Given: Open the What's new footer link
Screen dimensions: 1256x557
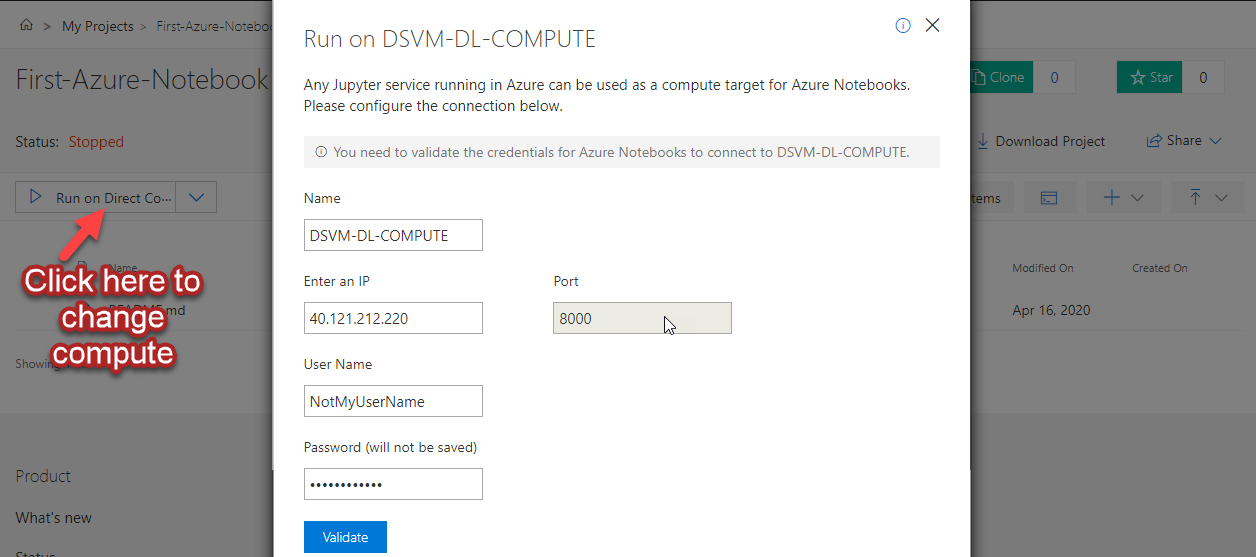Looking at the screenshot, I should pyautogui.click(x=53, y=518).
